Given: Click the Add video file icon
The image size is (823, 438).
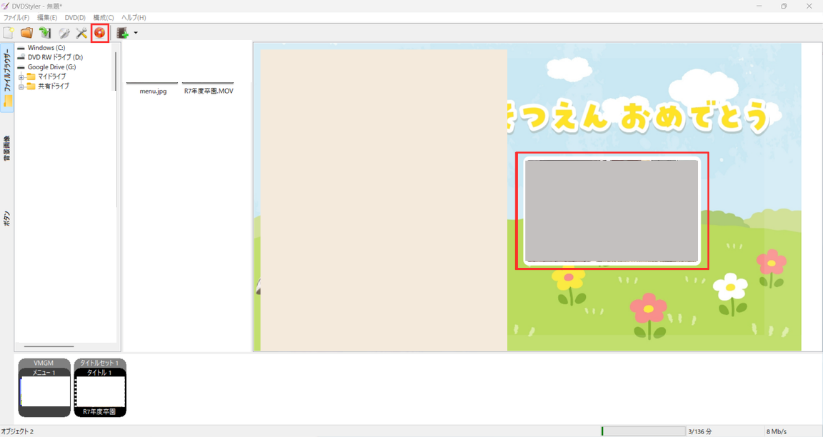Looking at the screenshot, I should (122, 33).
